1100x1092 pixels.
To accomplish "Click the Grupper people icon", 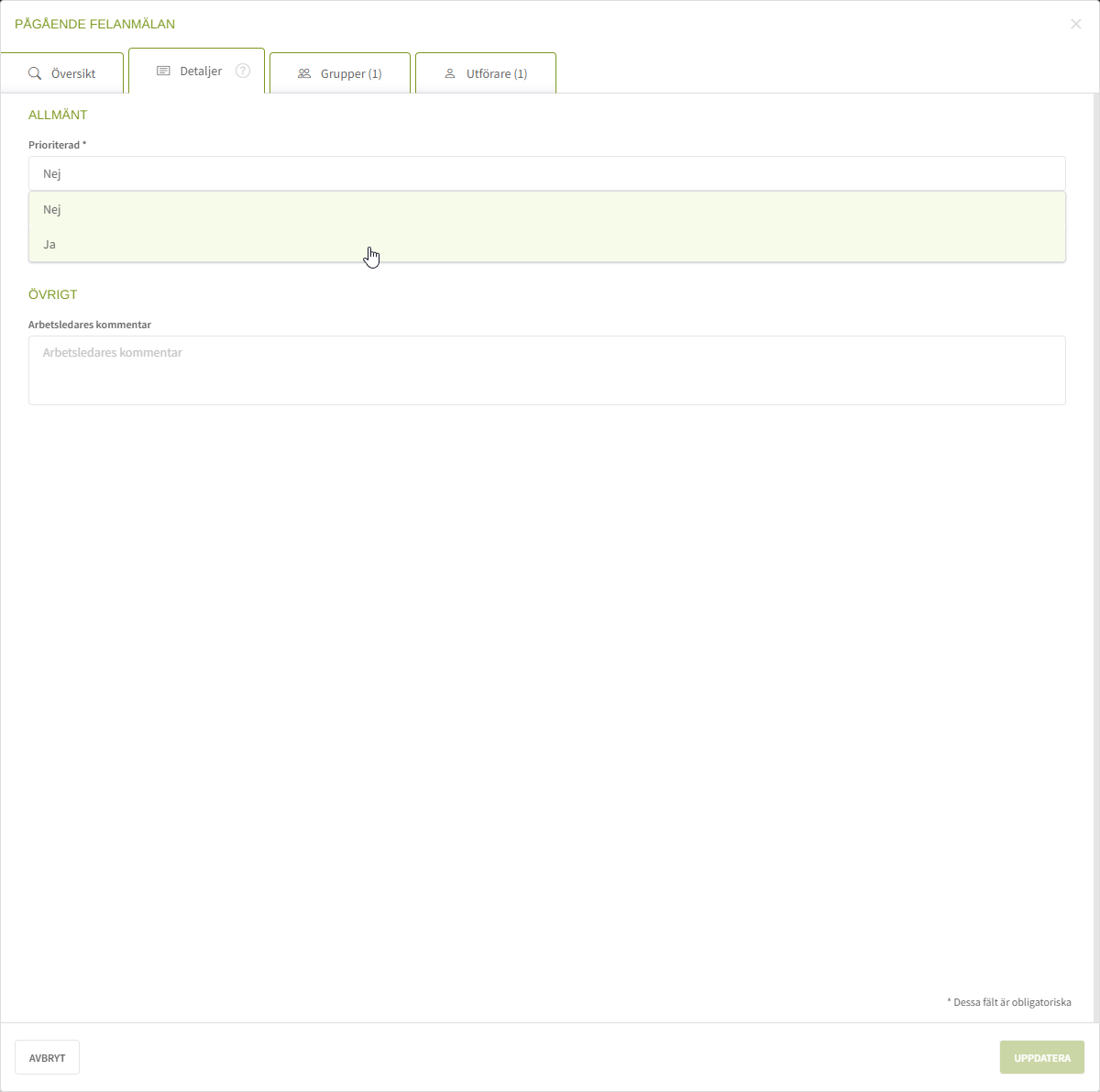I will click(x=304, y=73).
